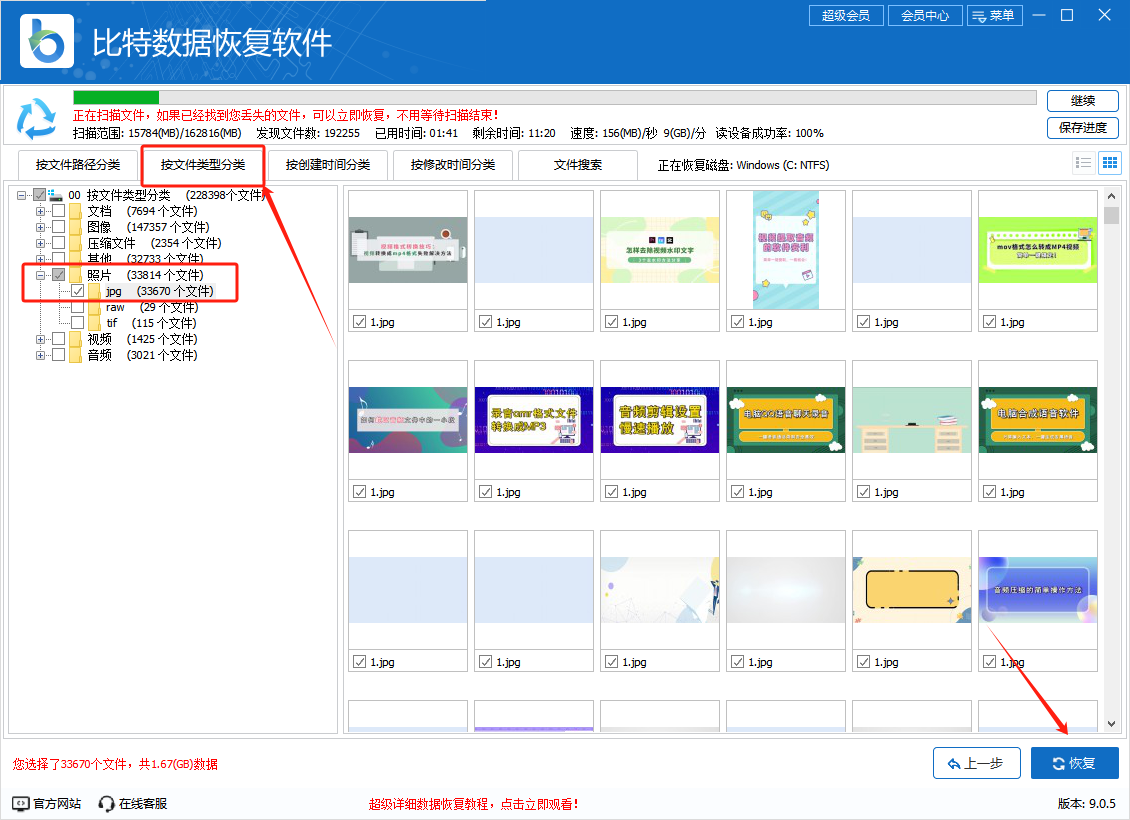This screenshot has height=820, width=1130.
Task: Click the 官方网站 monitor icon
Action: click(21, 804)
